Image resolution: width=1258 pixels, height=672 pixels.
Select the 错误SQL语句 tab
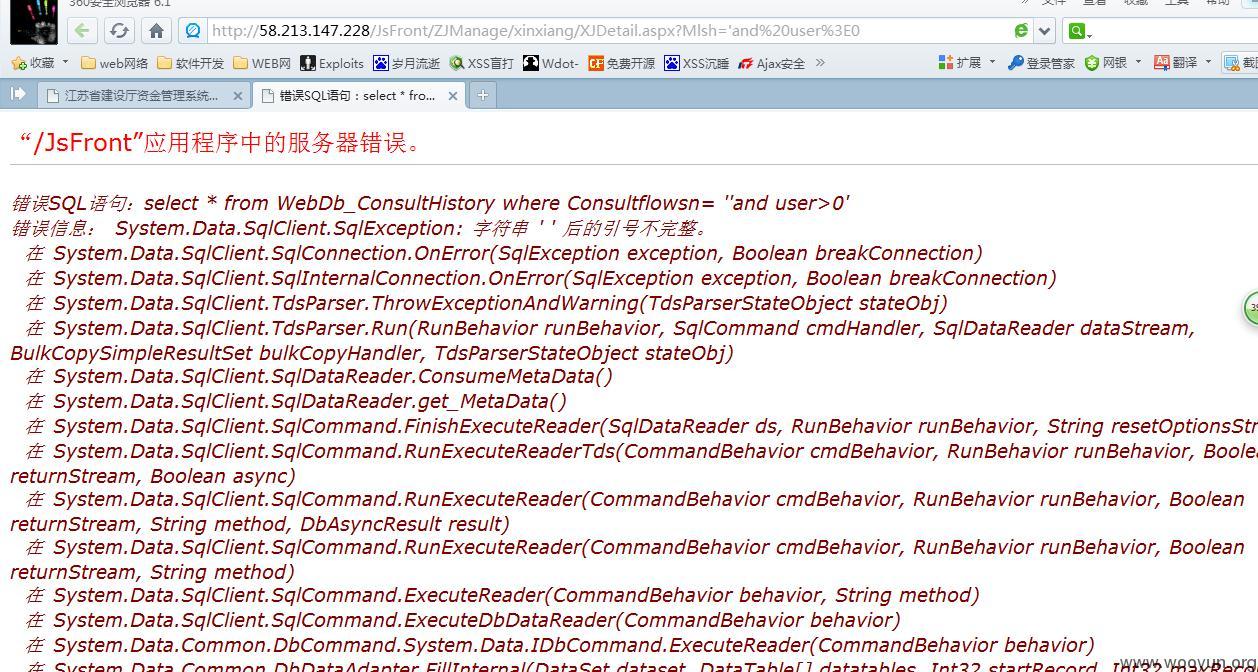tap(357, 96)
